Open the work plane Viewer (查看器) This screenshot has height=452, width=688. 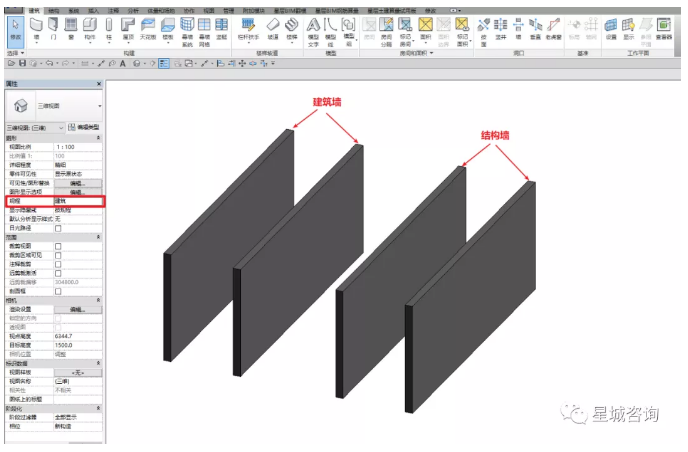point(664,29)
